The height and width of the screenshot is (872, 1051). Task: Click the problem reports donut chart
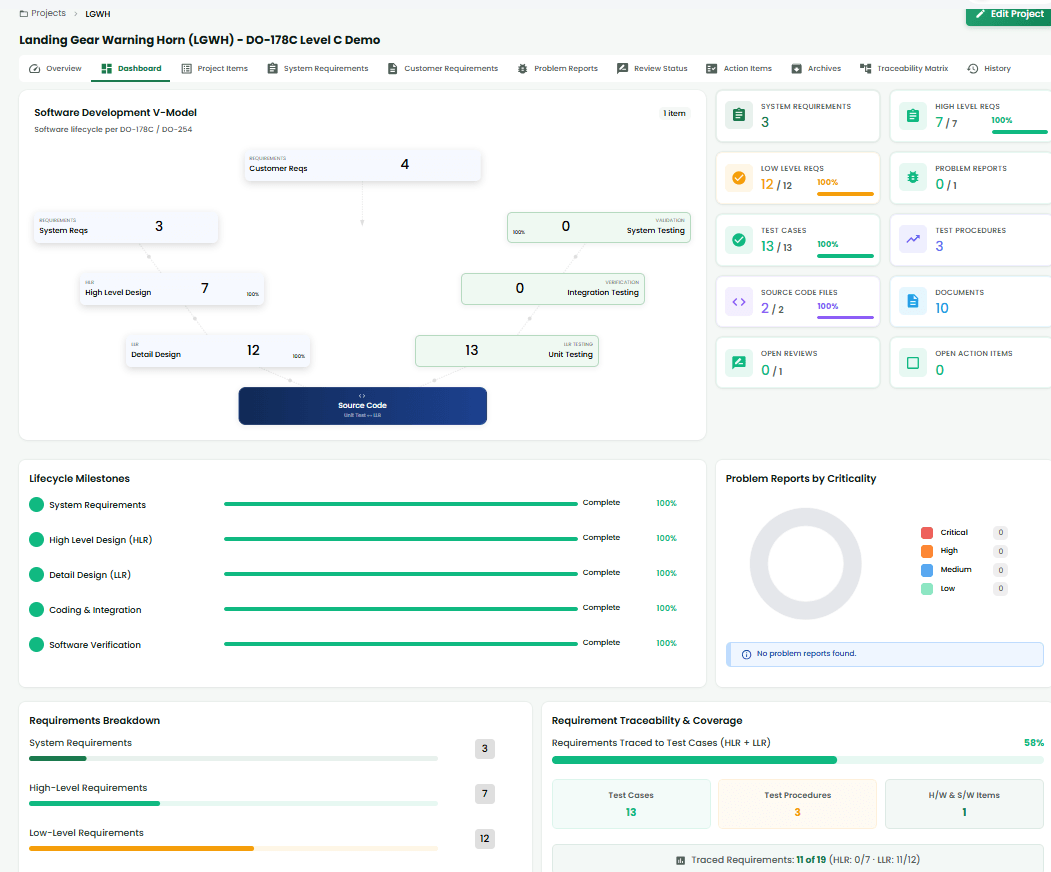pos(805,564)
